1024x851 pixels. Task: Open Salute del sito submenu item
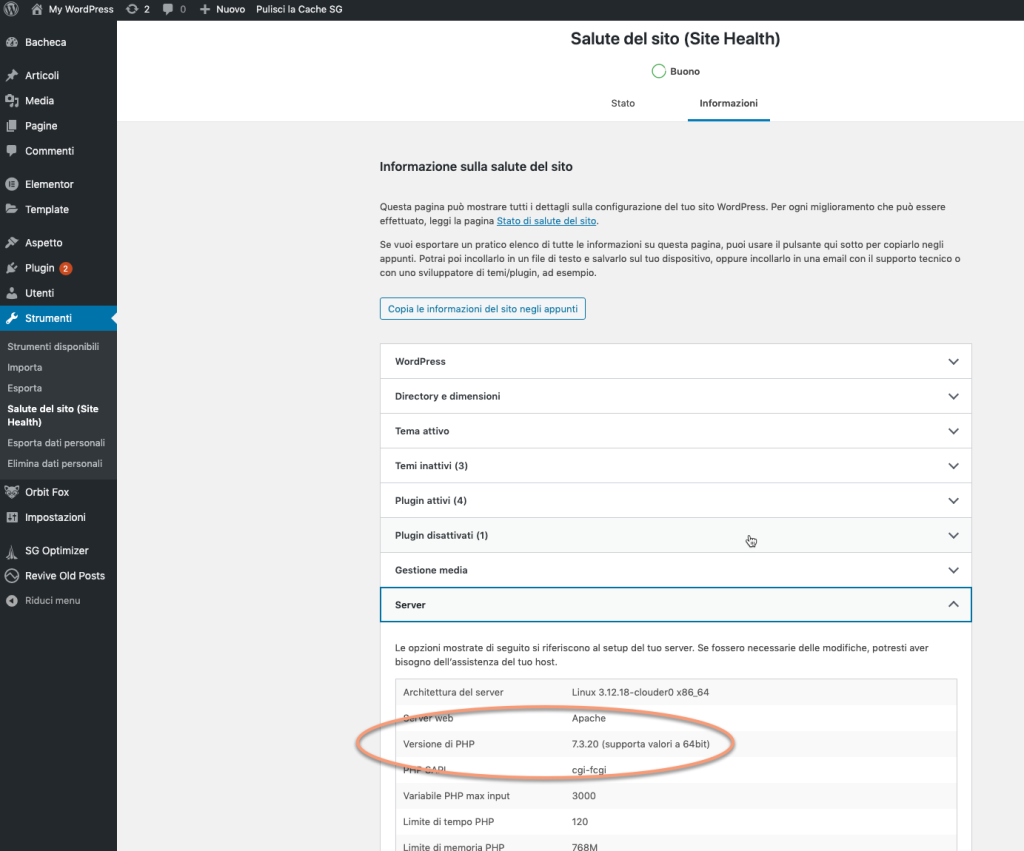click(x=53, y=415)
